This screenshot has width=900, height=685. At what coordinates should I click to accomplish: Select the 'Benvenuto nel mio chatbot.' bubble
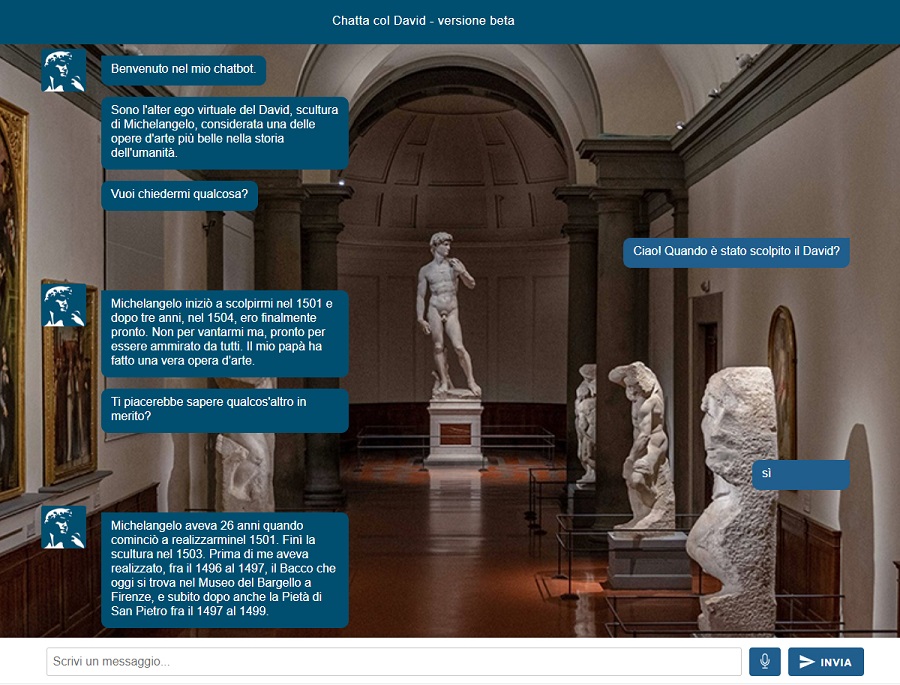pyautogui.click(x=183, y=70)
